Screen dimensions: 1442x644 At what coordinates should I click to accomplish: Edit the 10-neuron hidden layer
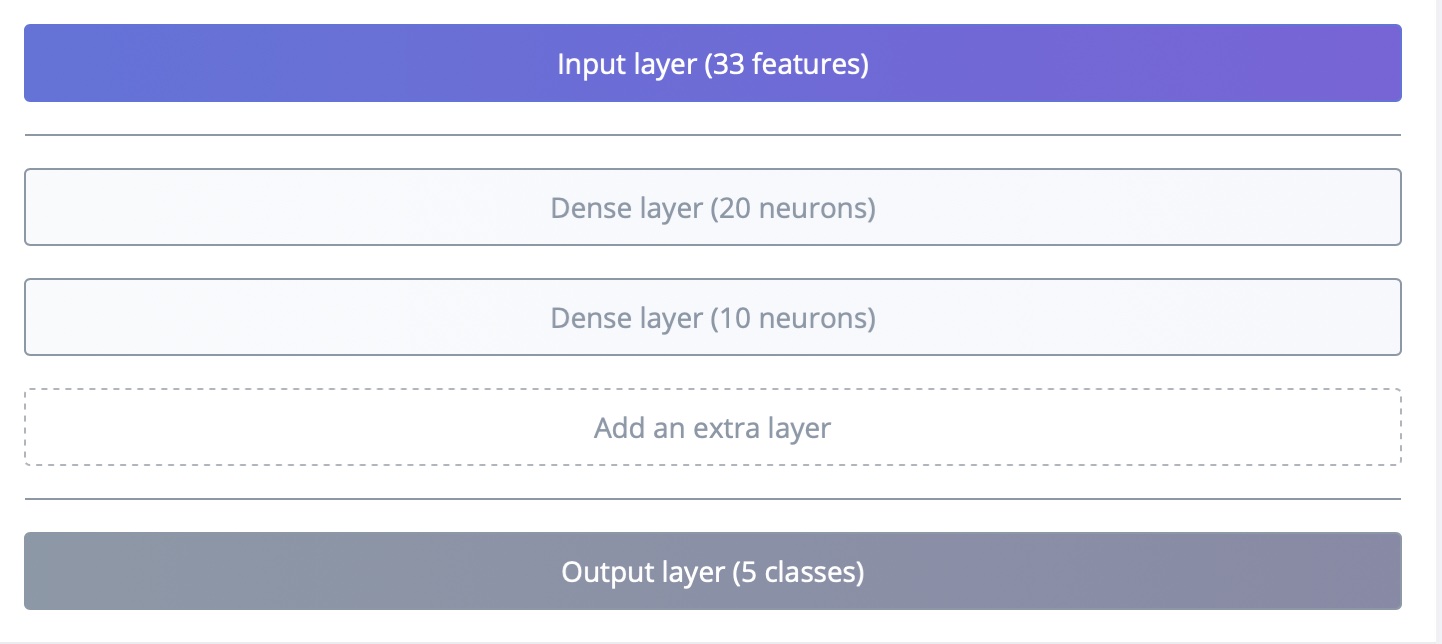pos(712,318)
